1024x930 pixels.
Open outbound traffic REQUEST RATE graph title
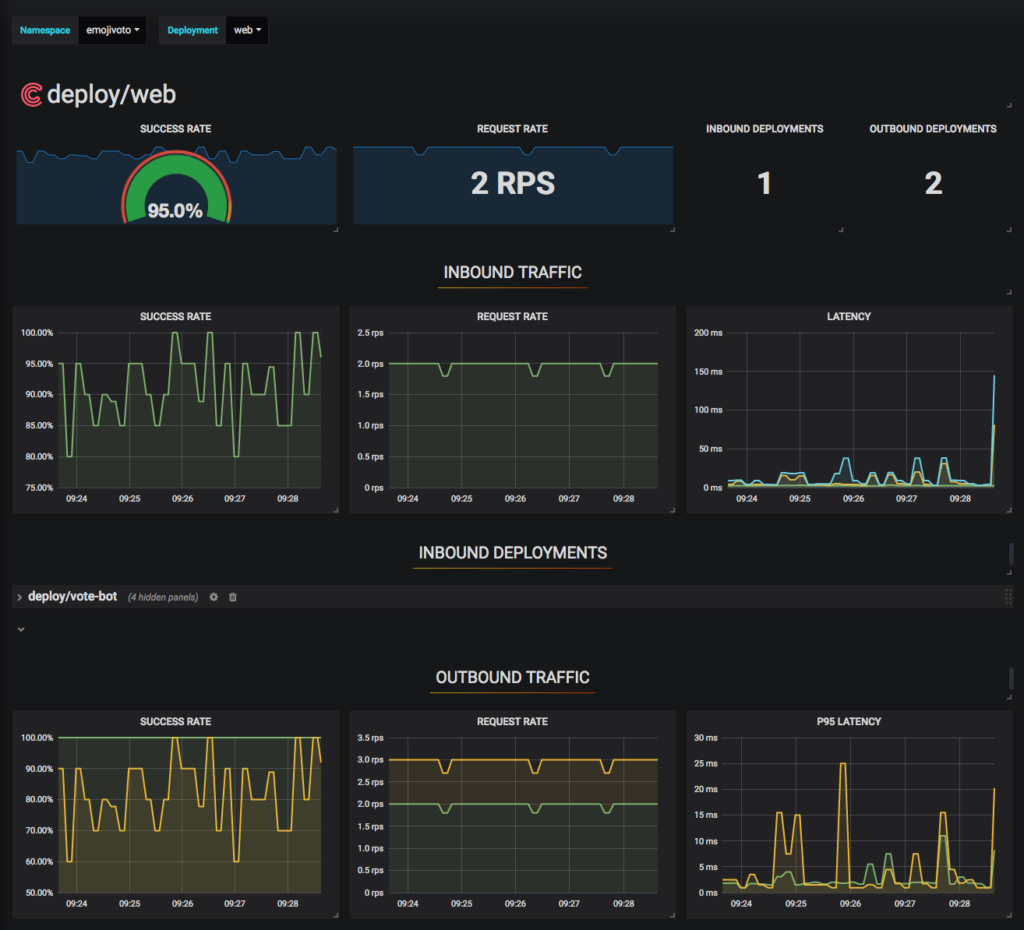[x=512, y=721]
